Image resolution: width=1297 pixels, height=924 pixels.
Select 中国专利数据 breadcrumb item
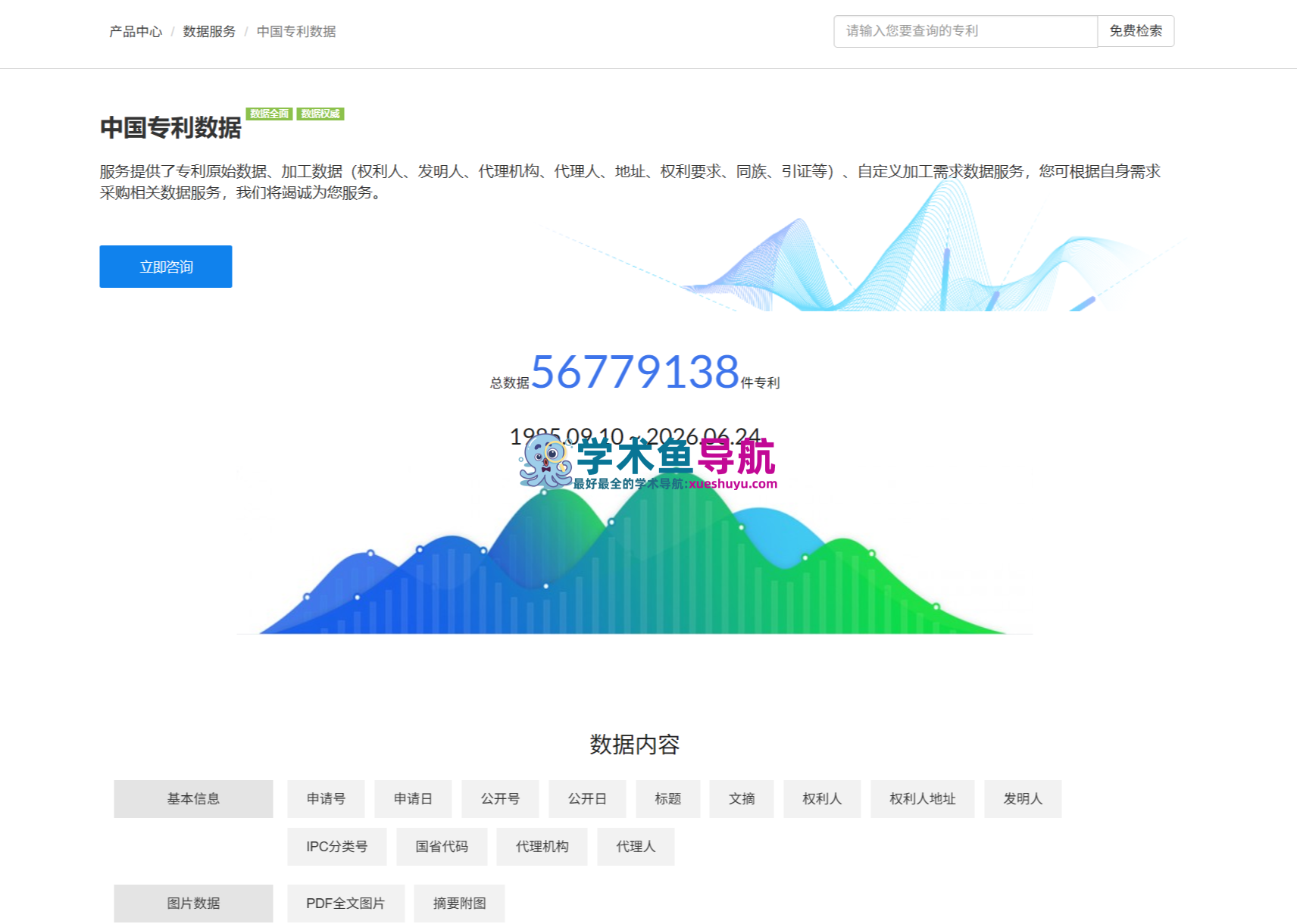(x=296, y=31)
